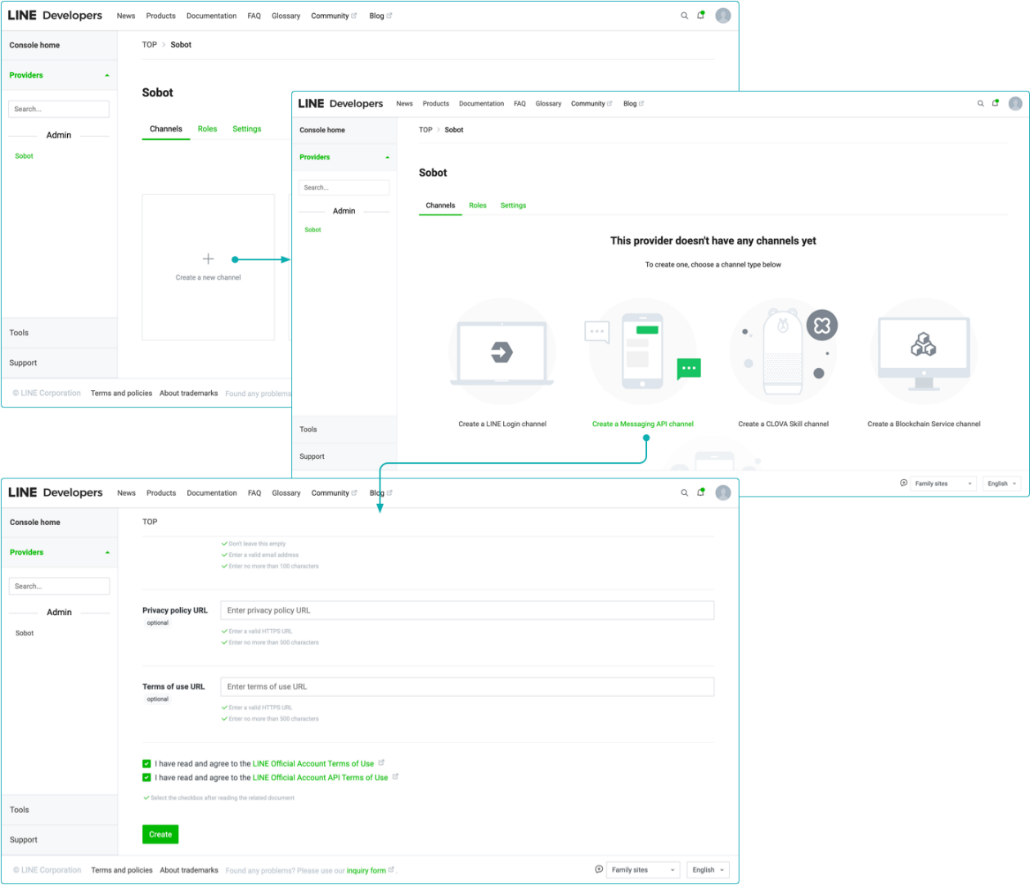Image resolution: width=1030 pixels, height=885 pixels.
Task: Open About trademarks in the top-left window footer
Action: [189, 393]
